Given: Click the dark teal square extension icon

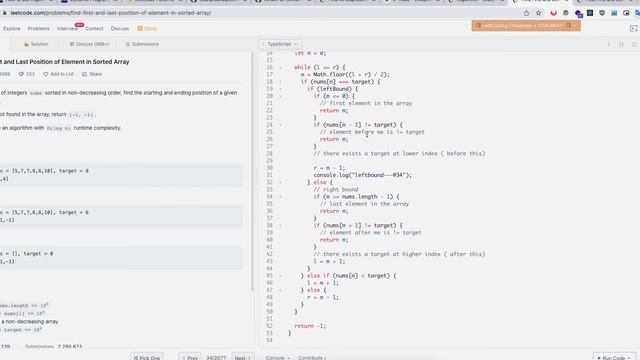Looking at the screenshot, I should [590, 13].
